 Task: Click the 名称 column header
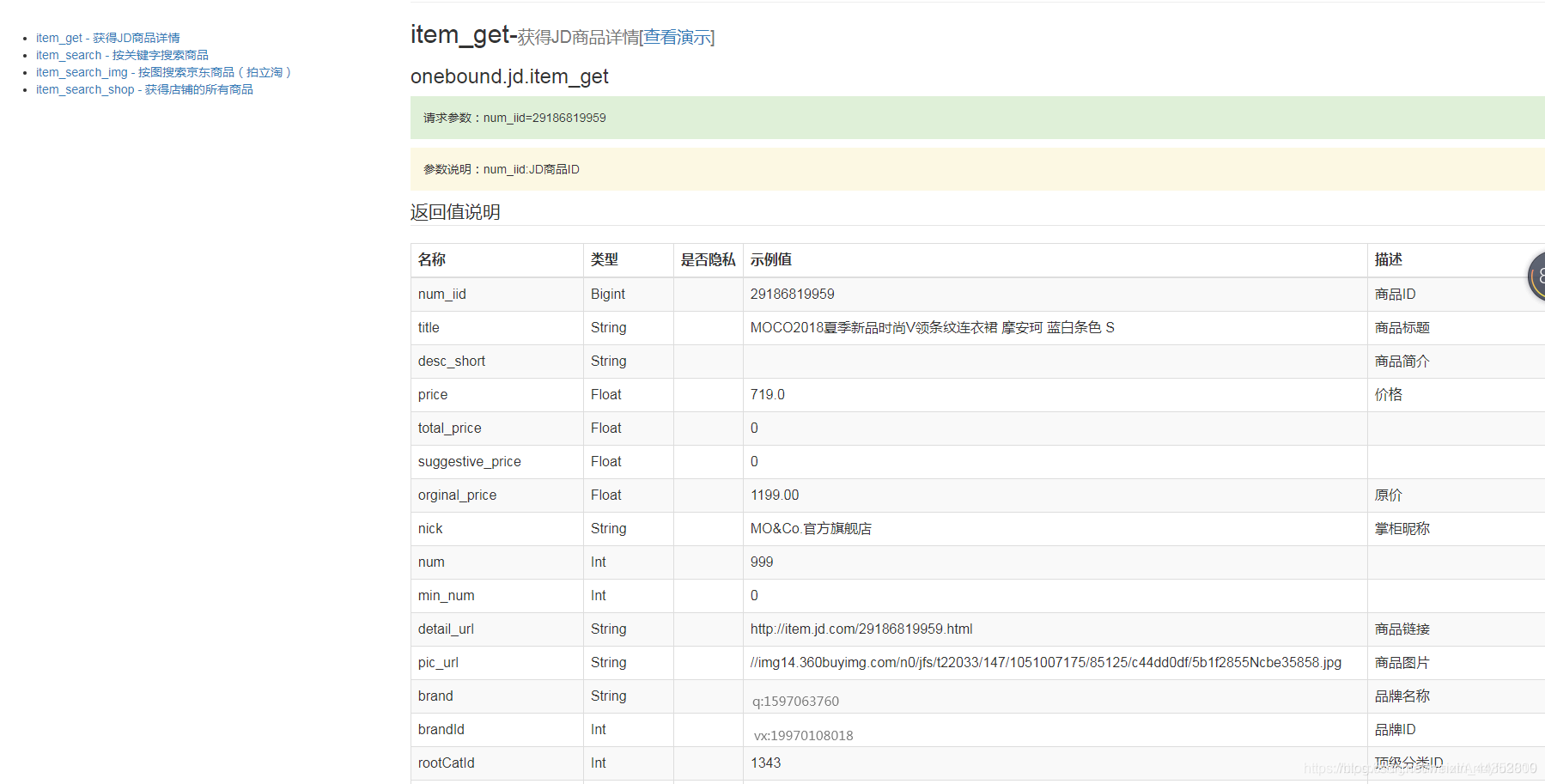[497, 260]
